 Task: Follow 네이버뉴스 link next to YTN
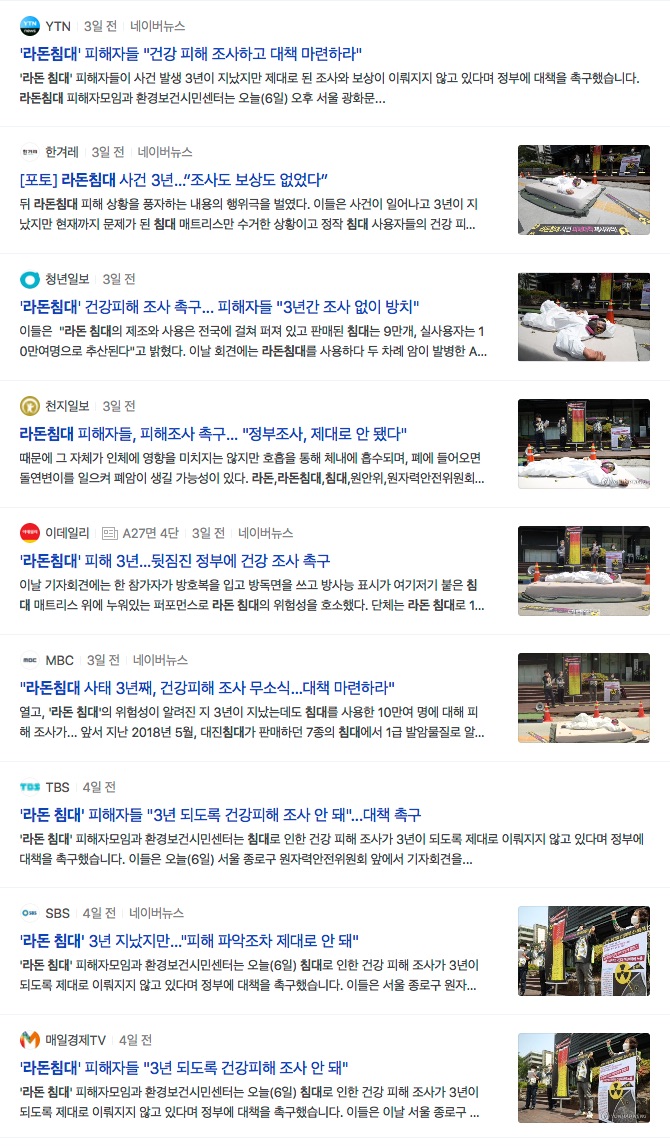(157, 26)
